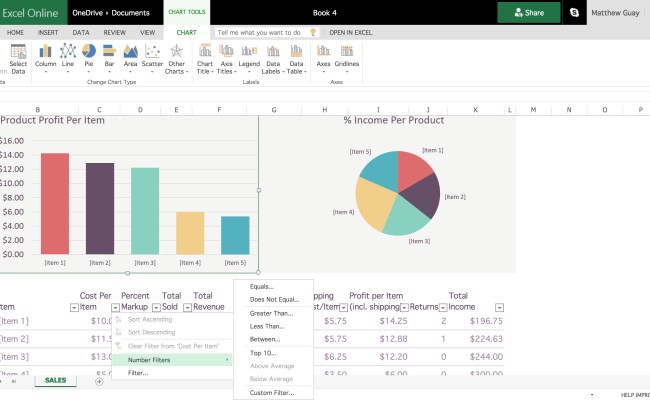650x400 pixels.
Task: Select Greater Than... filter
Action: point(273,313)
